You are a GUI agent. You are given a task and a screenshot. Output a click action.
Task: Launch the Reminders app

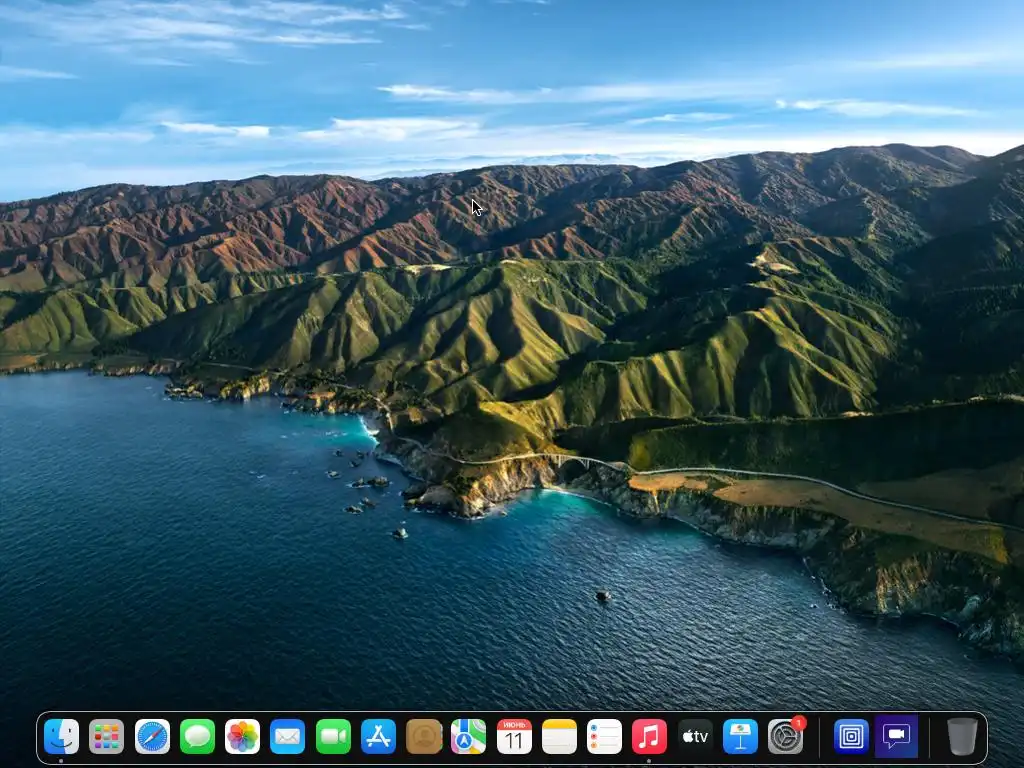point(604,737)
